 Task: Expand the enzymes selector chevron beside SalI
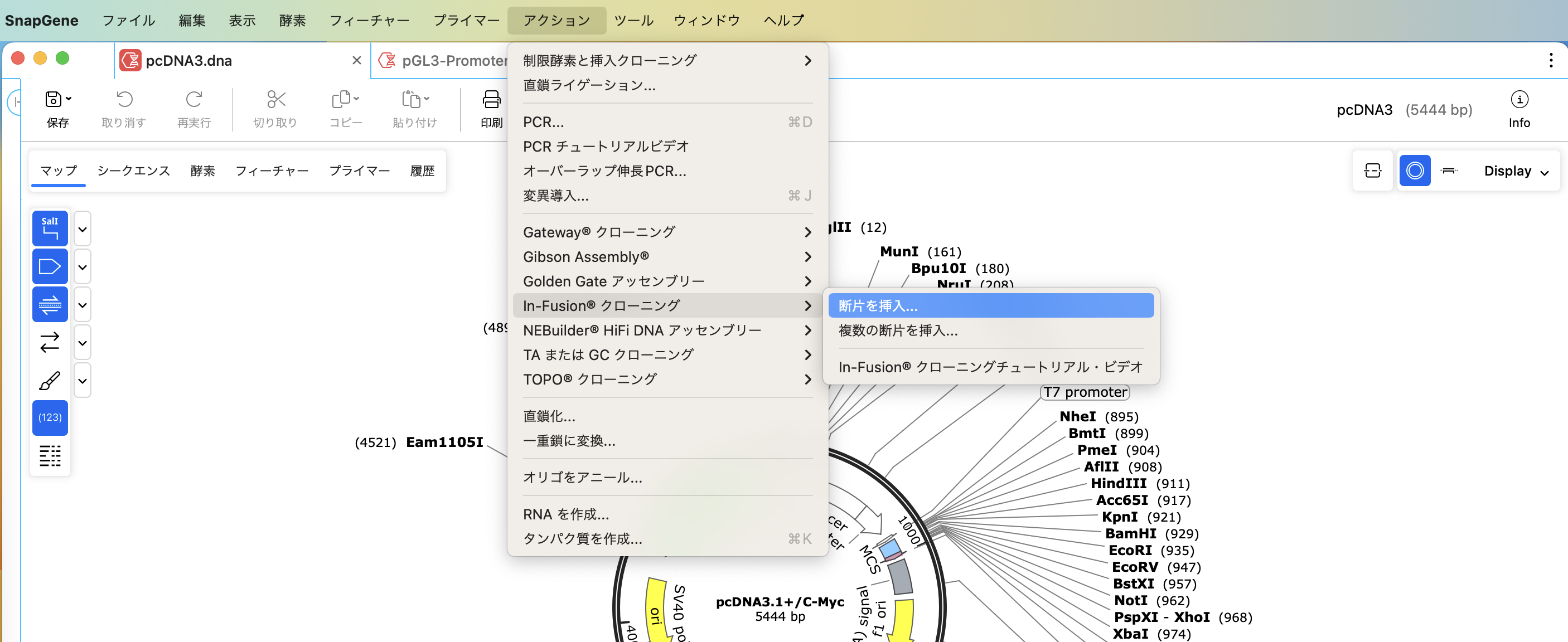pyautogui.click(x=82, y=228)
